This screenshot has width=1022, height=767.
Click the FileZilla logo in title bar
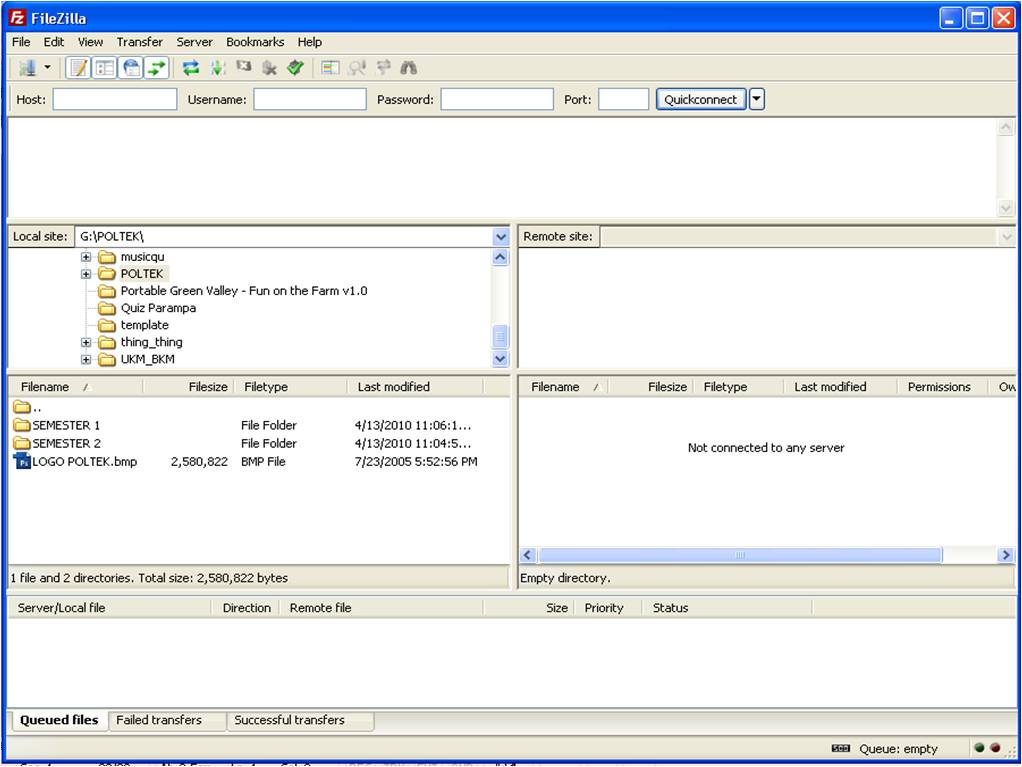click(x=18, y=18)
